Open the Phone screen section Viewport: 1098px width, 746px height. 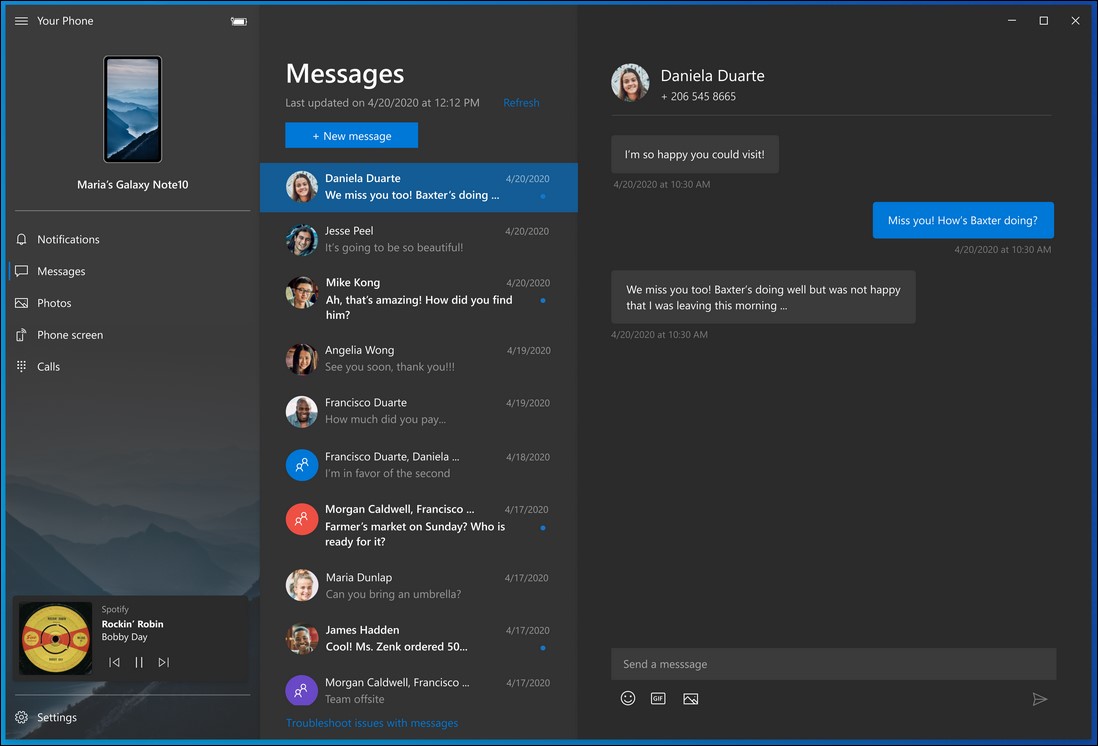(132, 335)
